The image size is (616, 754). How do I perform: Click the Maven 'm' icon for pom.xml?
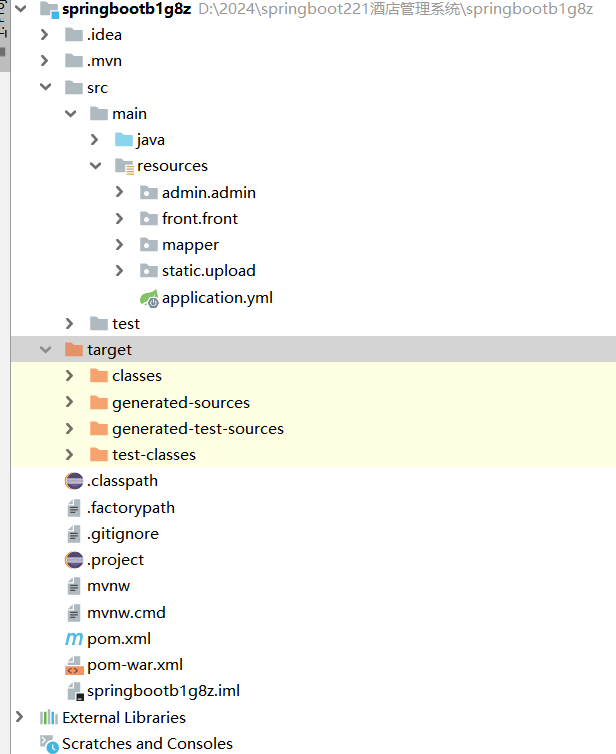(x=74, y=639)
